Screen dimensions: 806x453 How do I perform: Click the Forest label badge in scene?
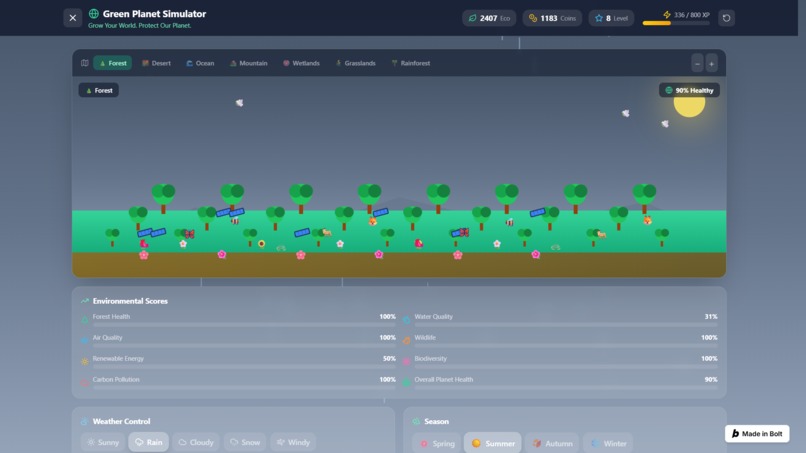click(x=99, y=90)
